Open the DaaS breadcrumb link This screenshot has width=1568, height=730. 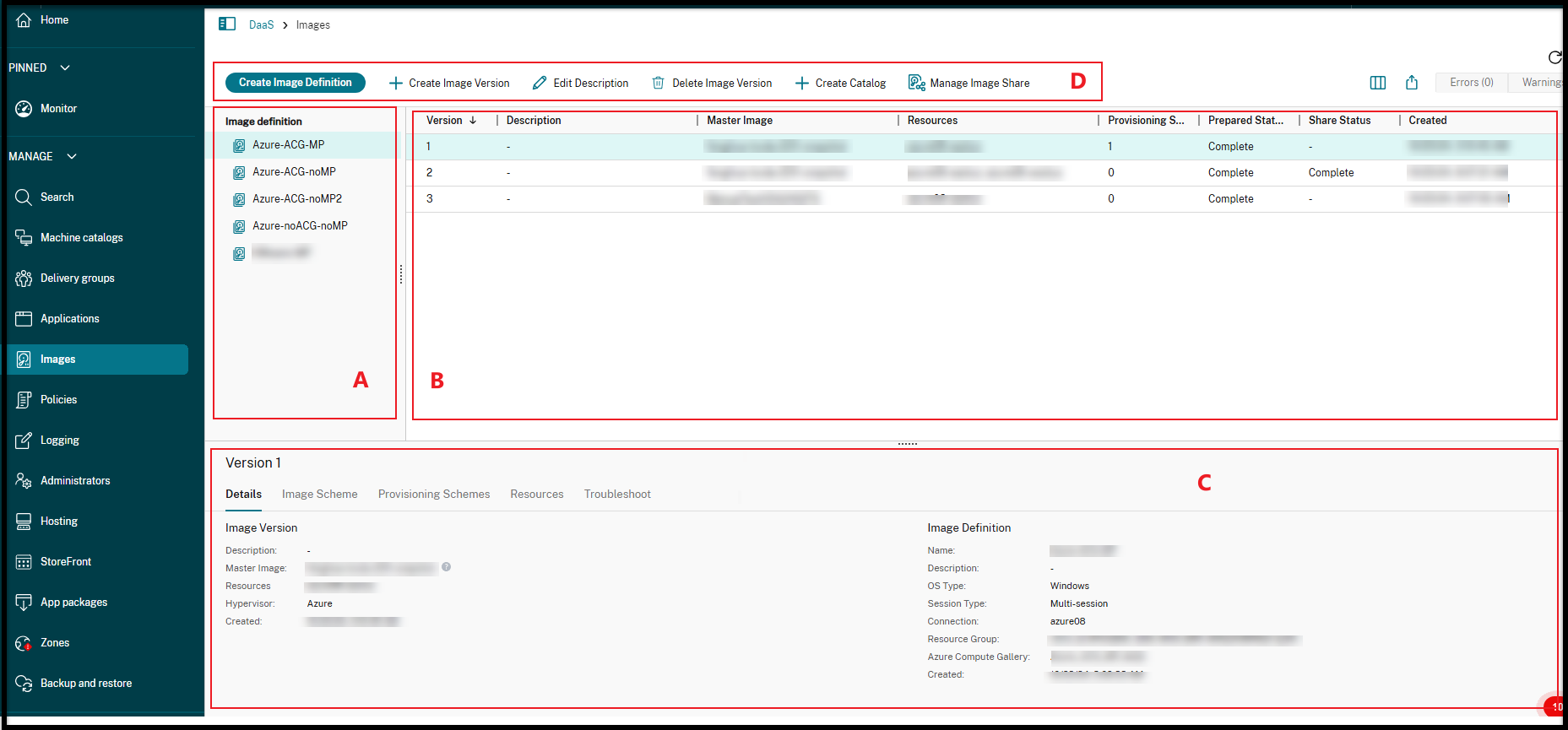261,24
